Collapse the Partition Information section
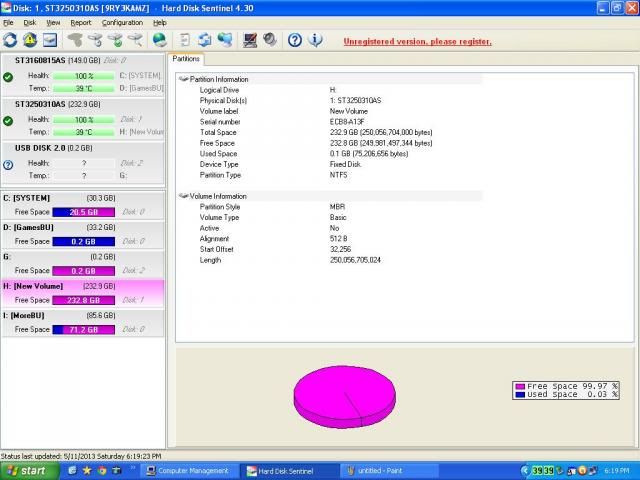The width and height of the screenshot is (640, 480). 181,79
